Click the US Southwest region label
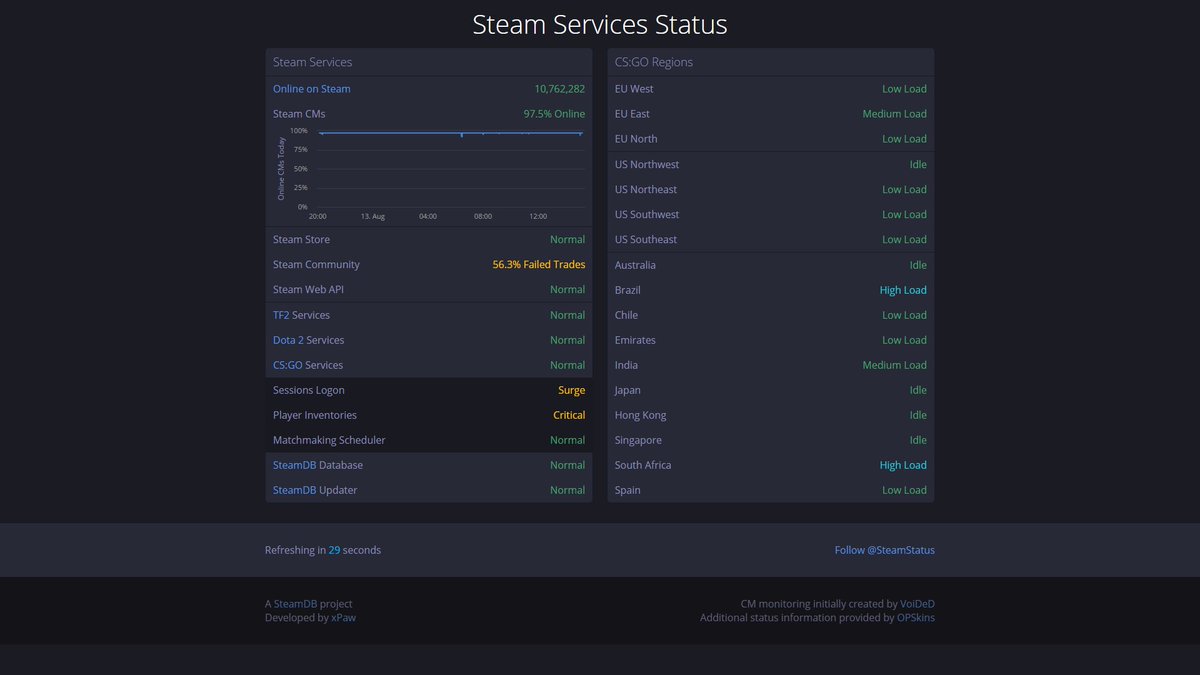The image size is (1200, 675). click(647, 215)
